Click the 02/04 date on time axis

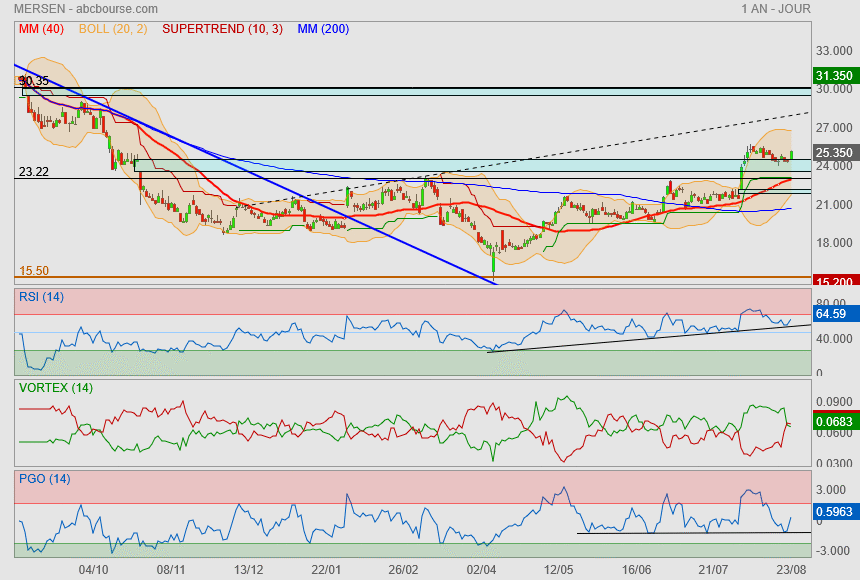(481, 569)
